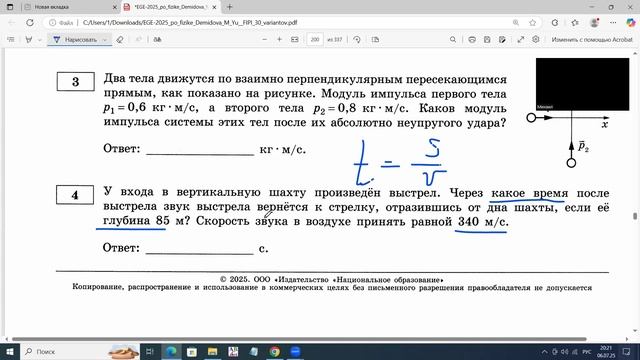
Task: Click the boxed problem number 3
Action: [76, 82]
